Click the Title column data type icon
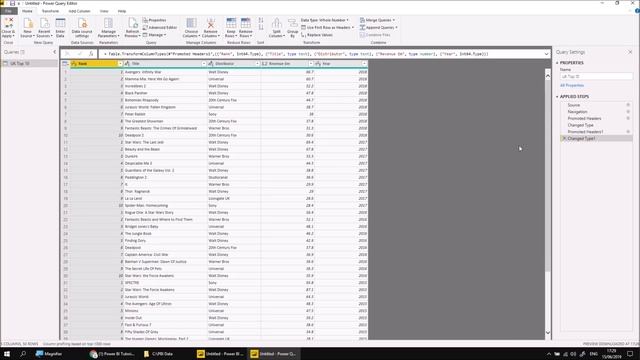 coord(127,64)
